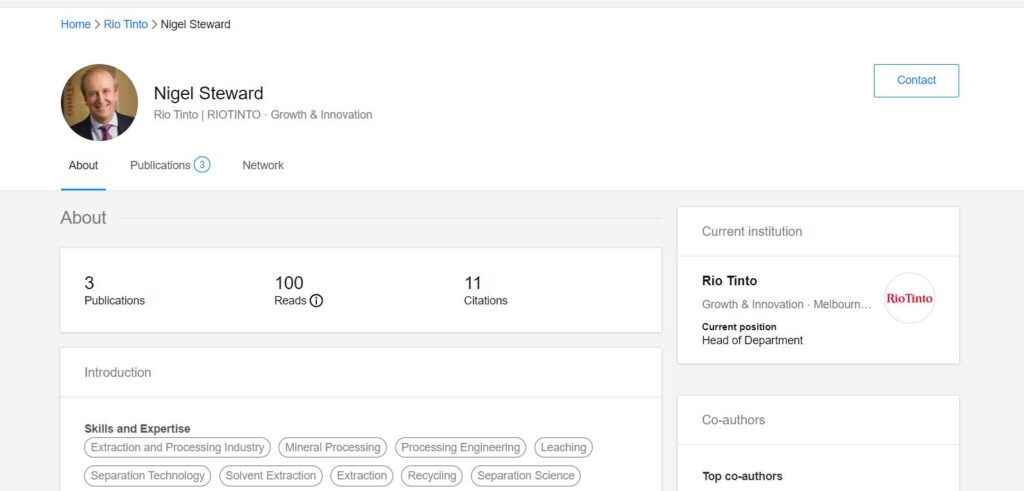
Task: Click the large 'About' section heading
Action: (83, 218)
